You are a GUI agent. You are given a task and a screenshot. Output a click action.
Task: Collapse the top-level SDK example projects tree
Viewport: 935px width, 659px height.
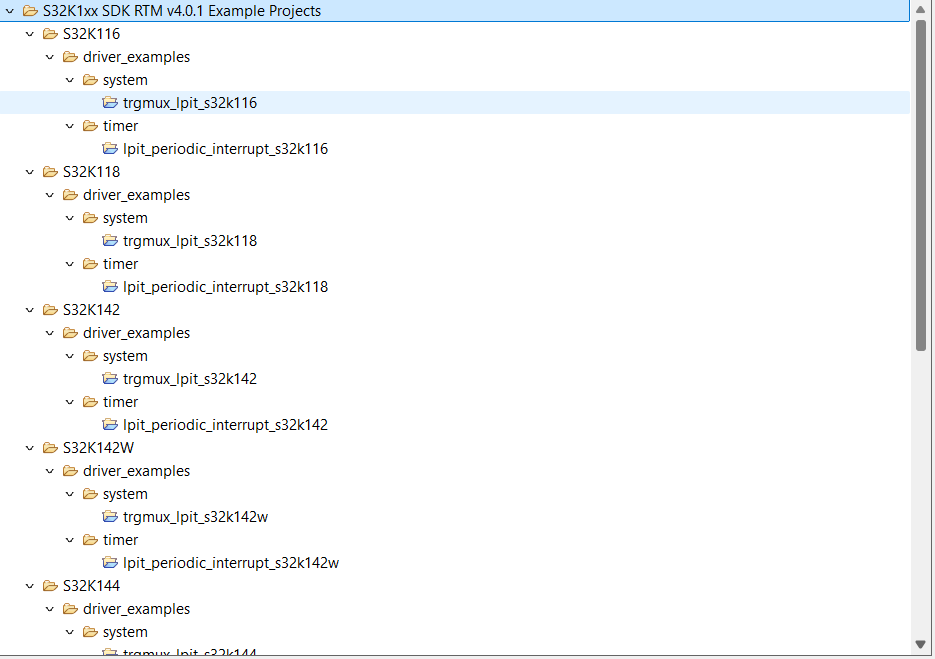[10, 11]
